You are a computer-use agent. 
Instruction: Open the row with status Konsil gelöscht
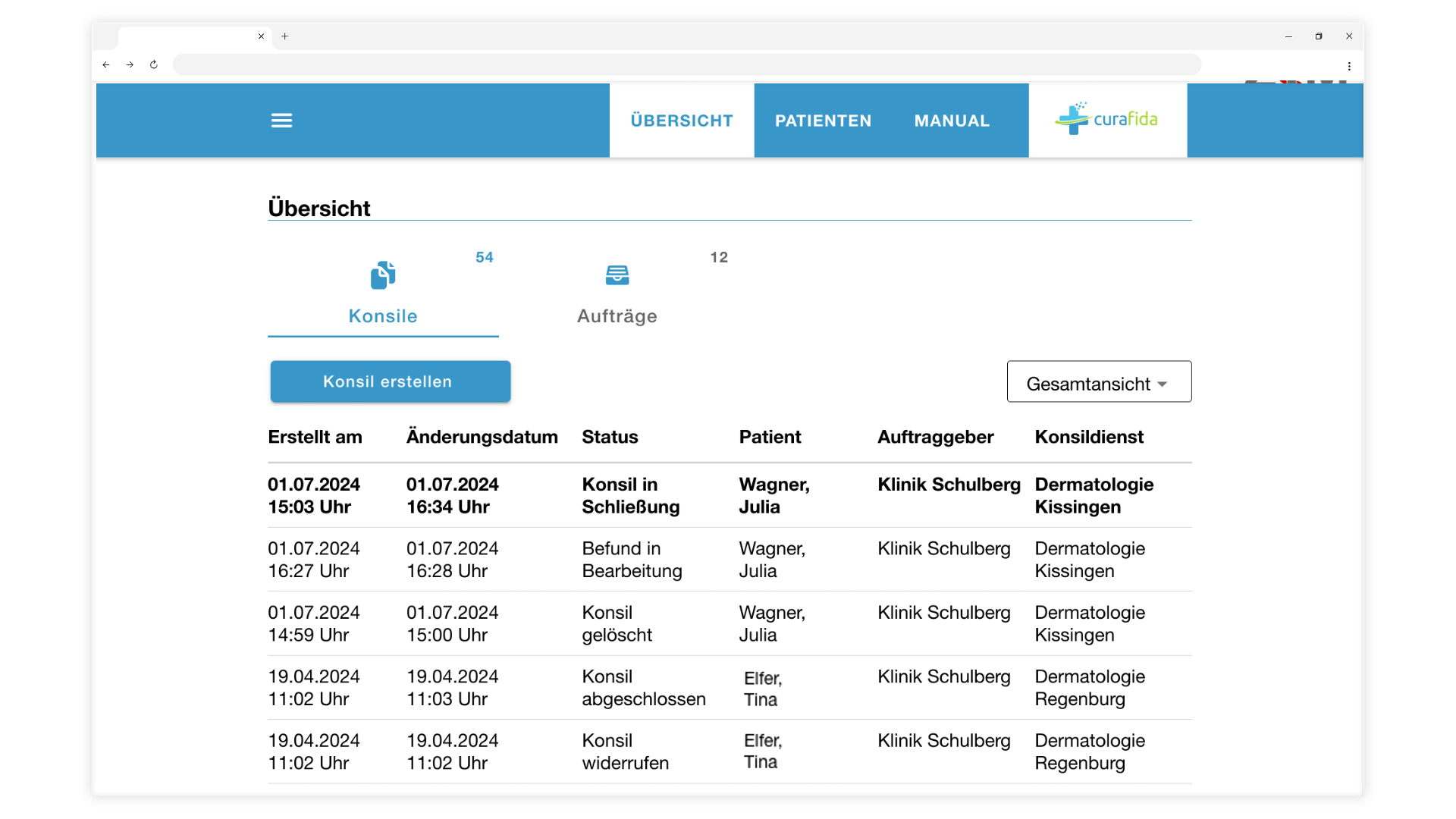pyautogui.click(x=730, y=623)
